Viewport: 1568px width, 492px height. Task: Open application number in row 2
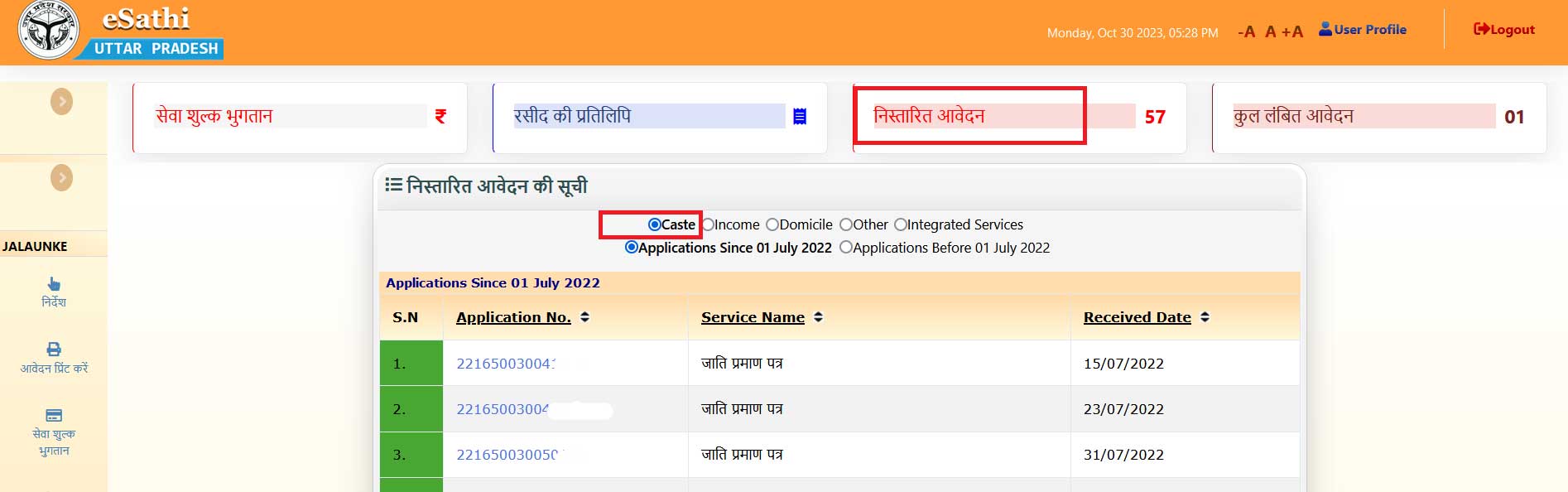(503, 409)
